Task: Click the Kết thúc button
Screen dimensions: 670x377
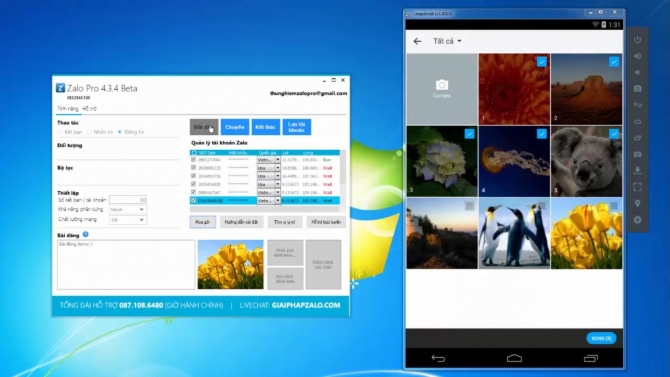Action: [265, 127]
